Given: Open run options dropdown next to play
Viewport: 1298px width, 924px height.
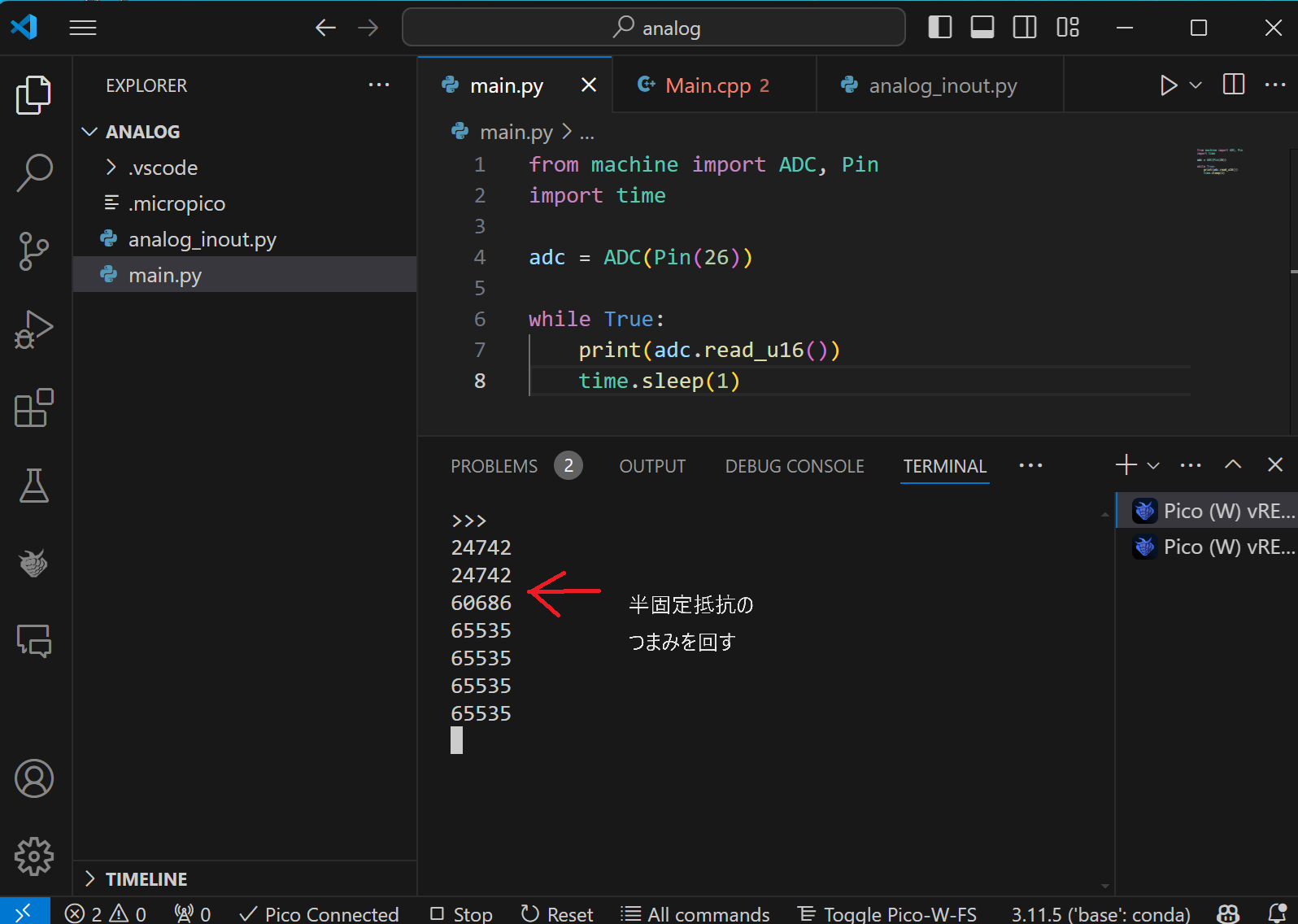Looking at the screenshot, I should (1196, 85).
